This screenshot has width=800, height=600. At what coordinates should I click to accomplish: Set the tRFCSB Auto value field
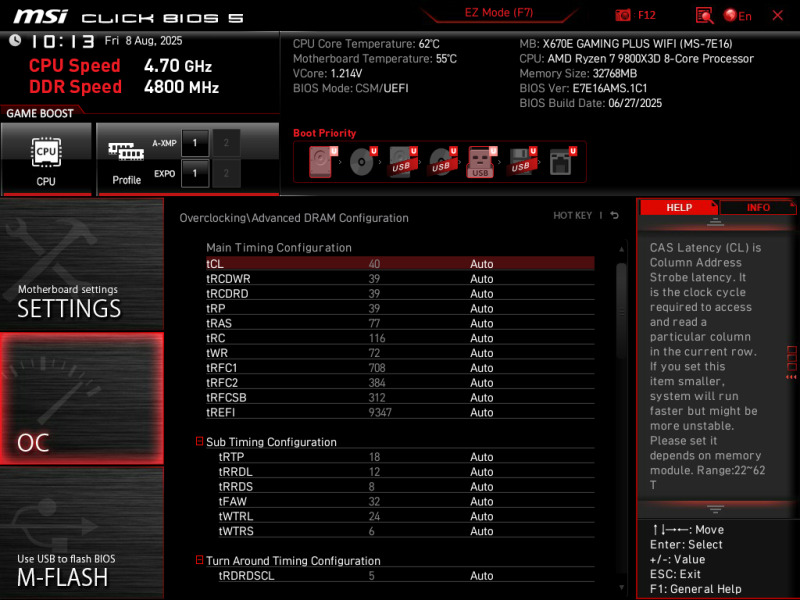[482, 397]
